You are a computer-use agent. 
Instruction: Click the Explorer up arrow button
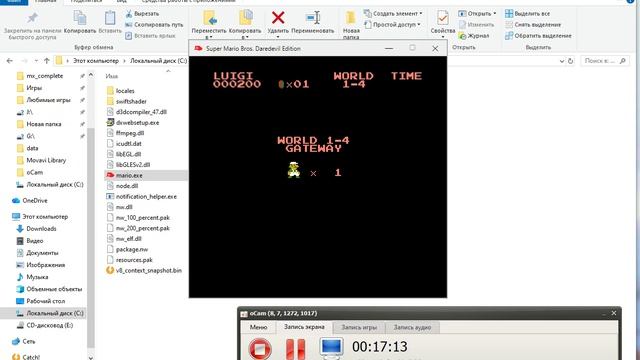[47, 61]
